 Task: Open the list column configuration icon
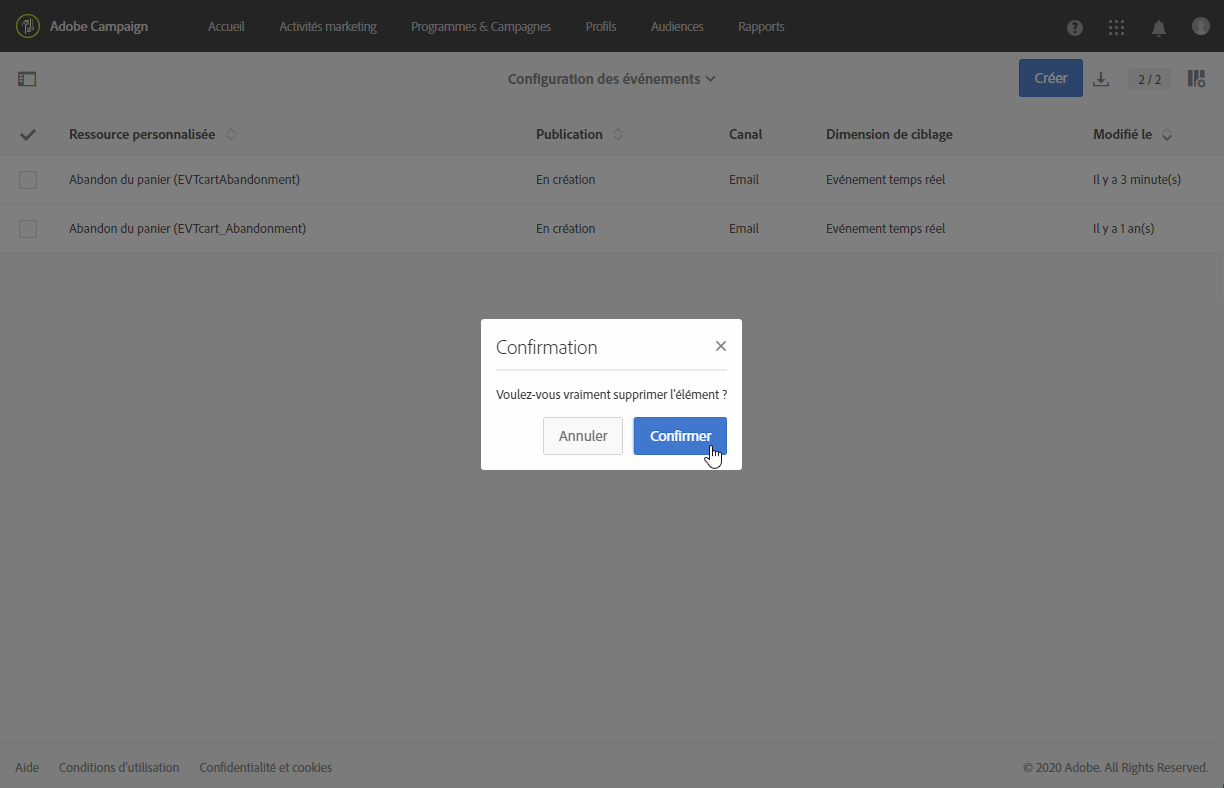pyautogui.click(x=1196, y=79)
